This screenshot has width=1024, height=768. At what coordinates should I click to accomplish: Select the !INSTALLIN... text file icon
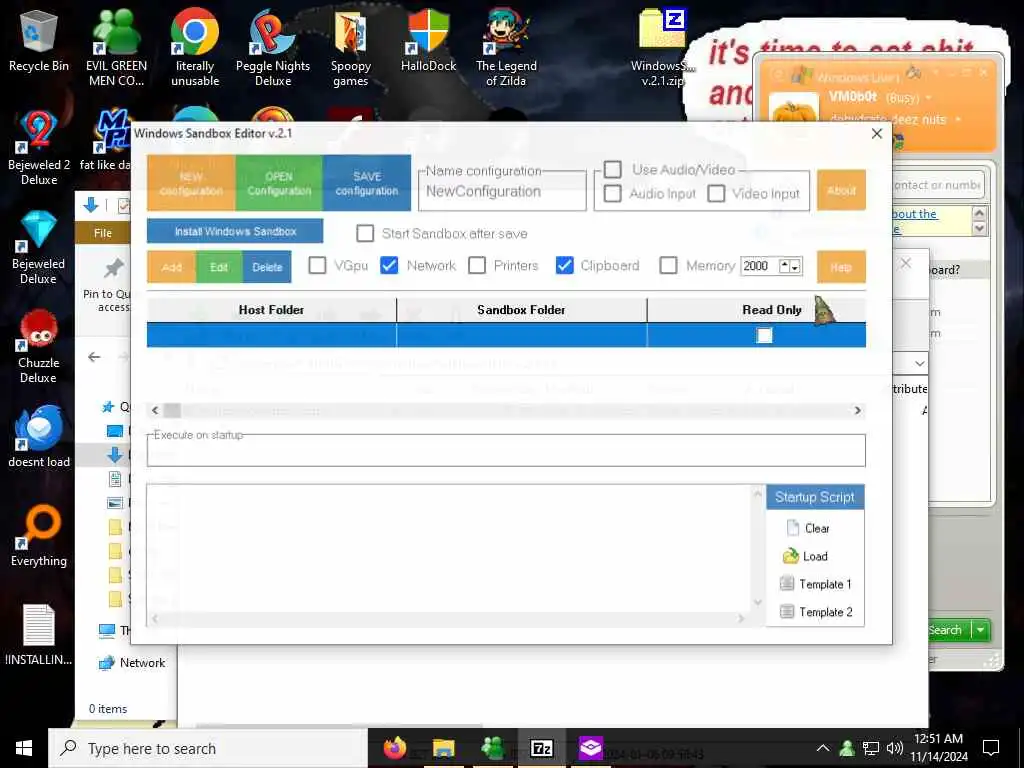pos(39,635)
